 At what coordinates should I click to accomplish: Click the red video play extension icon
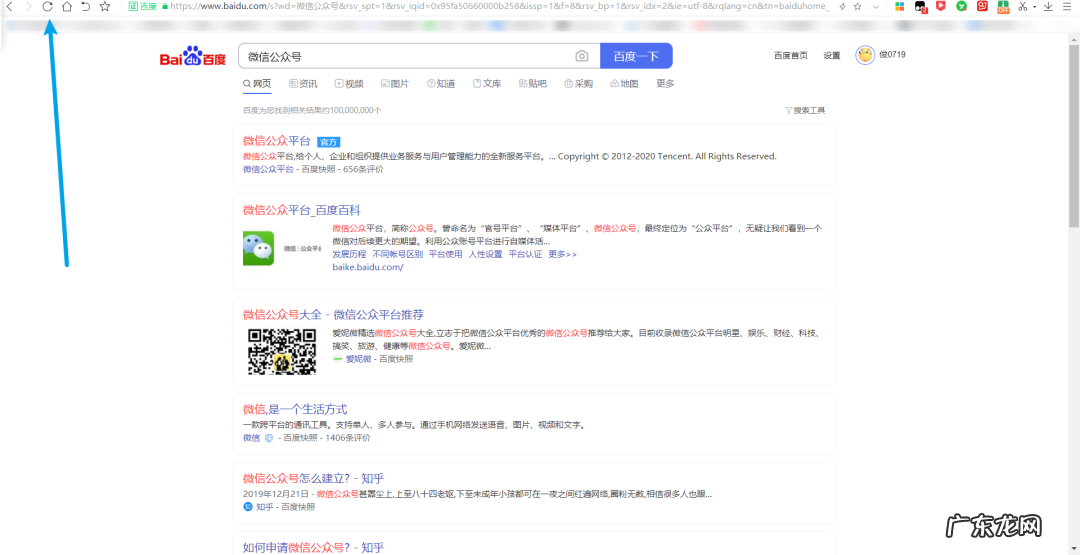pyautogui.click(x=941, y=6)
